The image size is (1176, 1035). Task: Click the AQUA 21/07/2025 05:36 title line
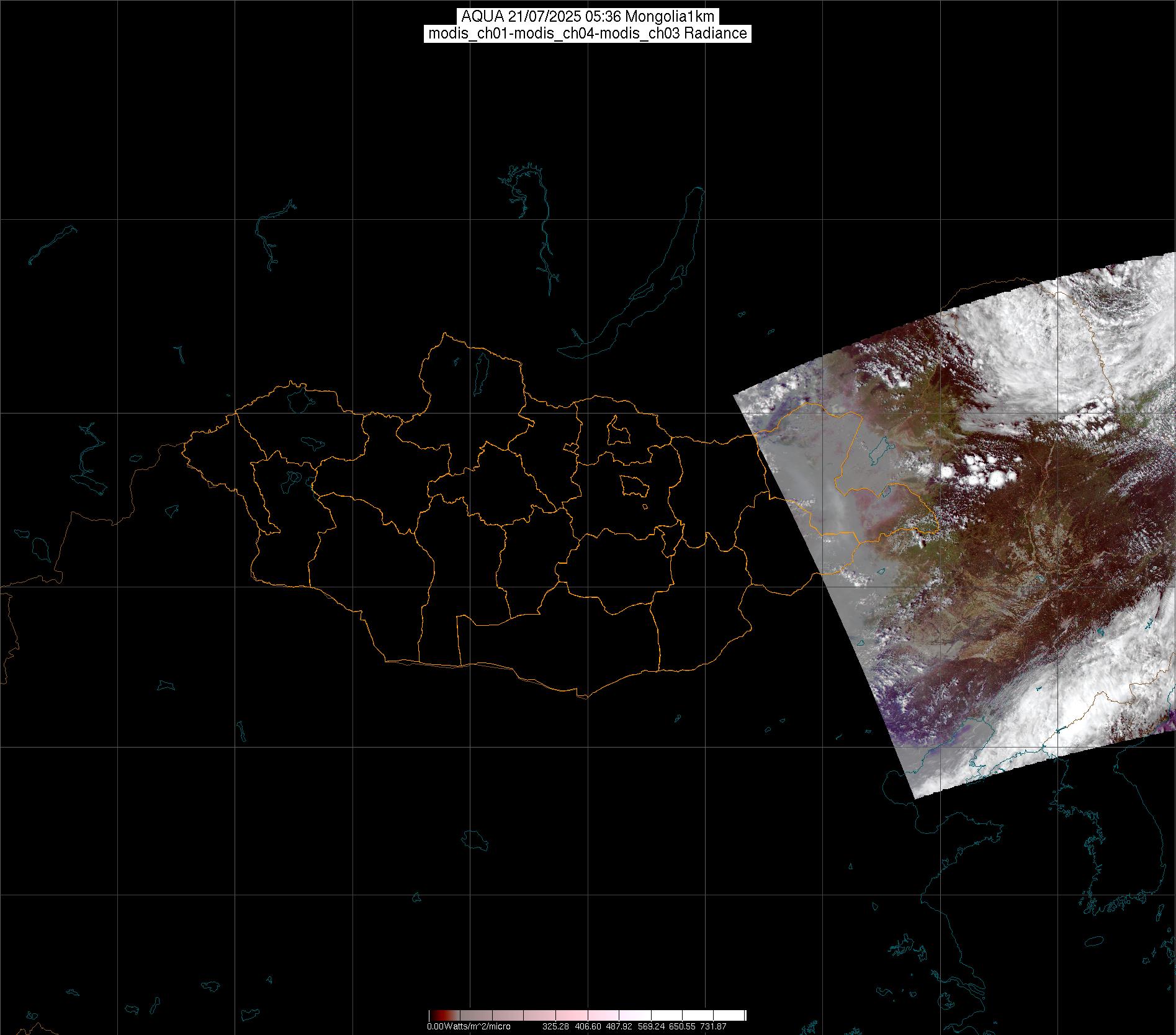(587, 17)
